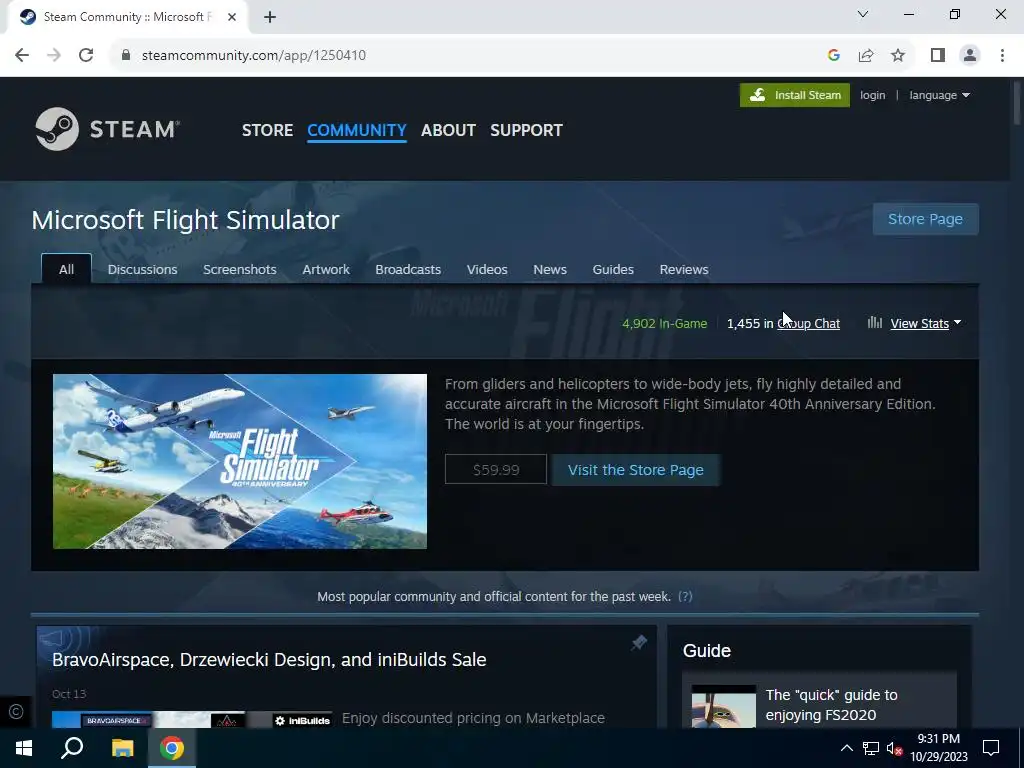Click the $59.99 price box

[x=496, y=470]
